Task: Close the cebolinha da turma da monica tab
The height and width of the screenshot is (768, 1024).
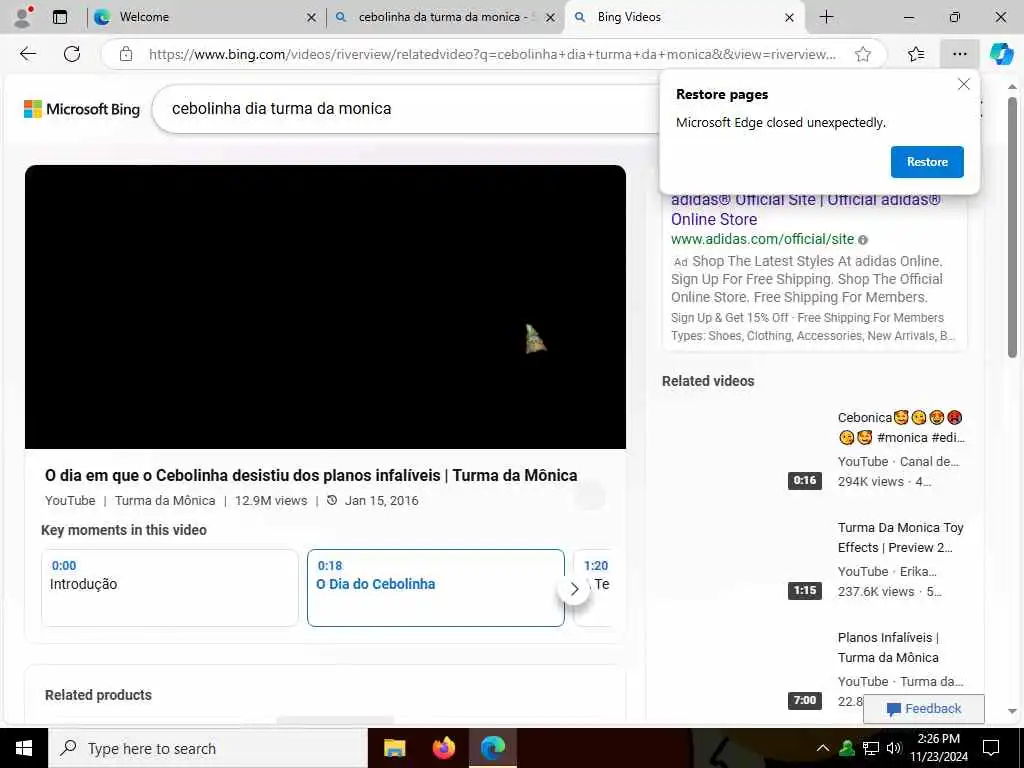Action: 551,18
